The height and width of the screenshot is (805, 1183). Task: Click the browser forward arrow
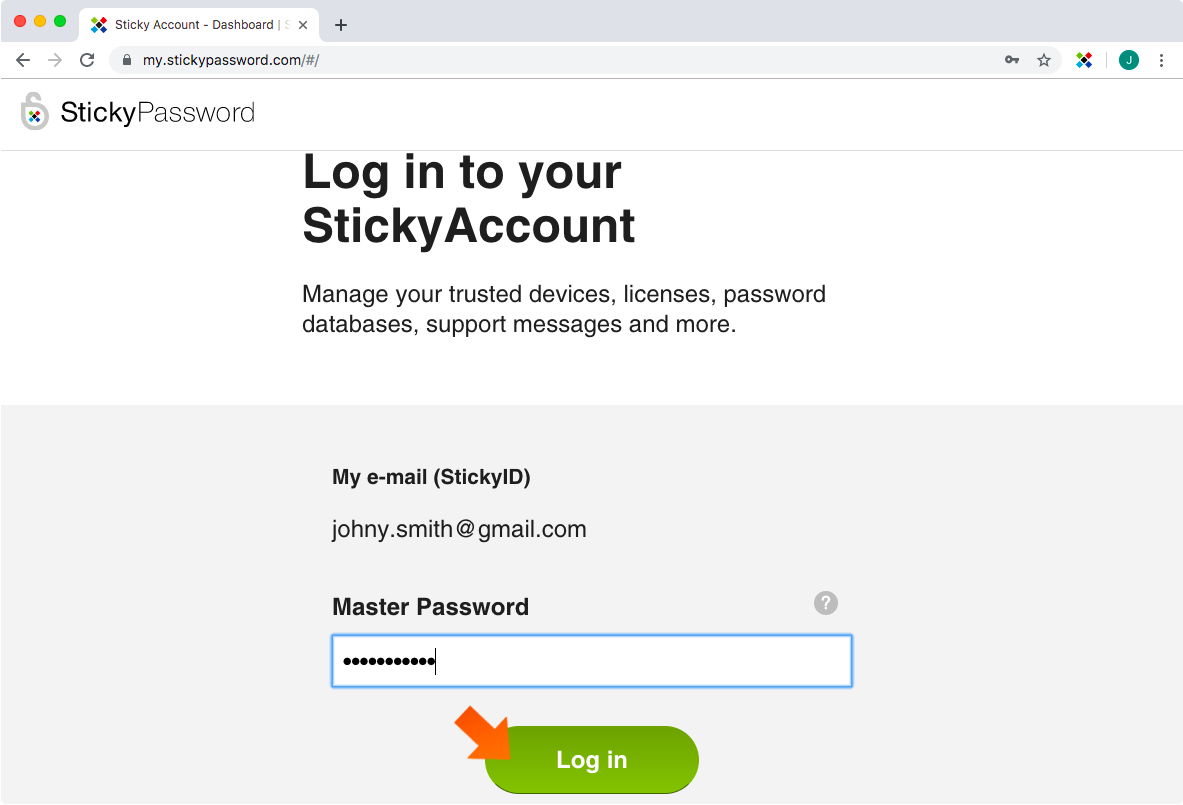click(x=55, y=60)
